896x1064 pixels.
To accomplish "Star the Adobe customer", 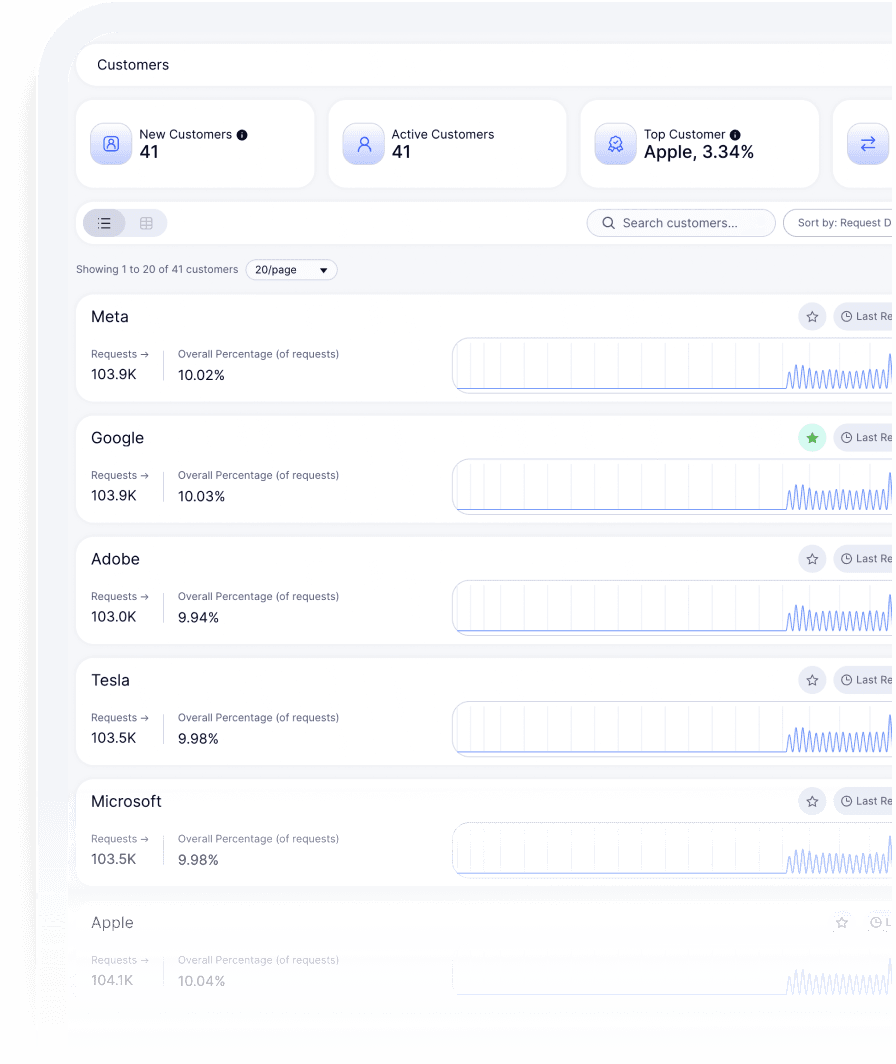I will (812, 559).
